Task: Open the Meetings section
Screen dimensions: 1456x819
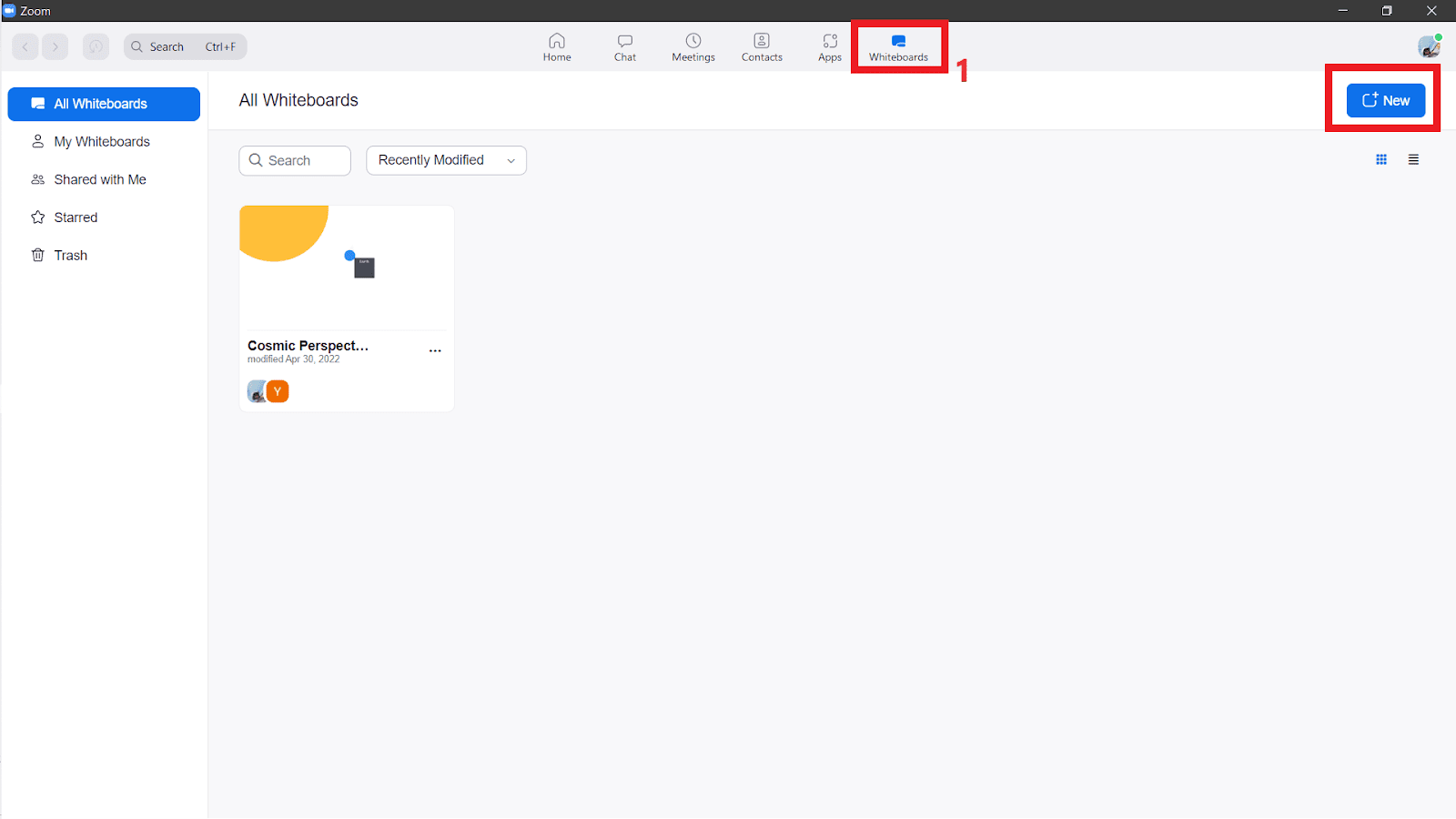Action: pyautogui.click(x=693, y=46)
